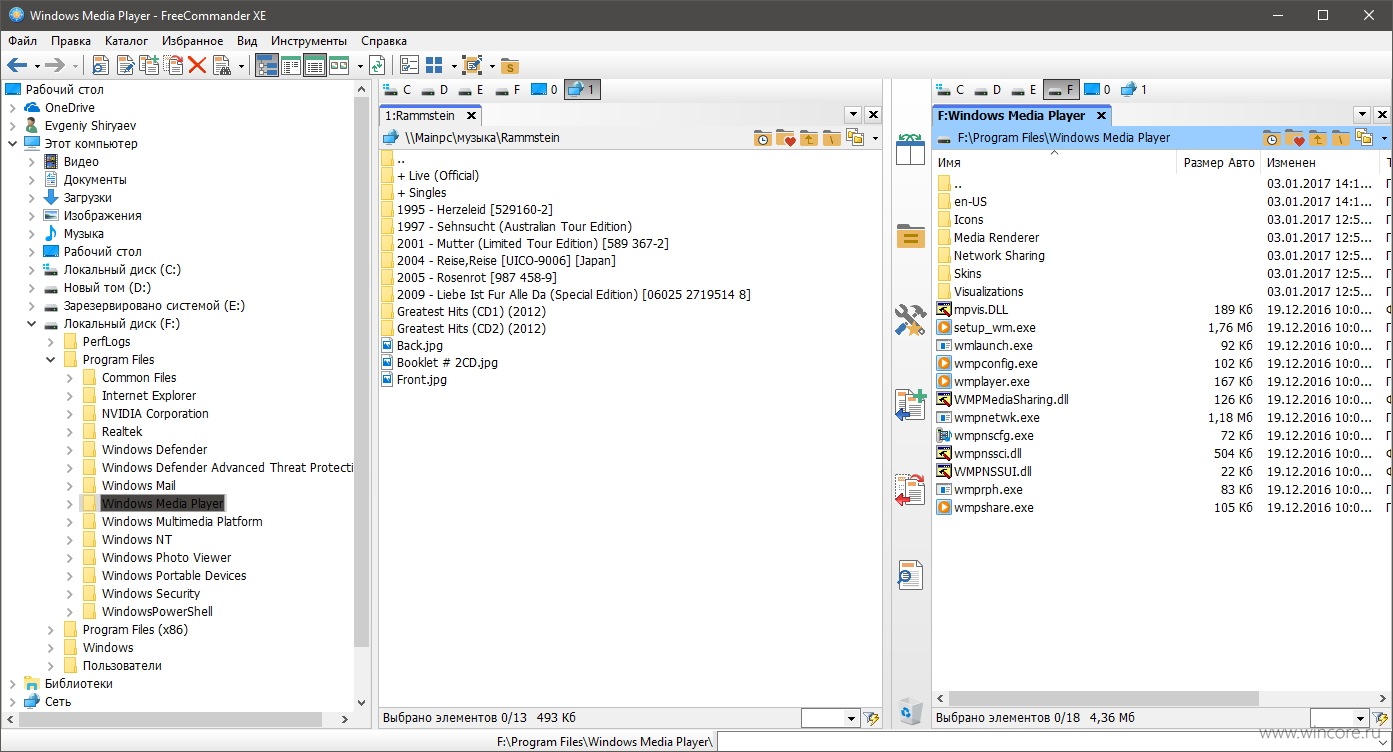Open the view mode dropdown arrow
This screenshot has width=1393, height=752.
(x=359, y=66)
